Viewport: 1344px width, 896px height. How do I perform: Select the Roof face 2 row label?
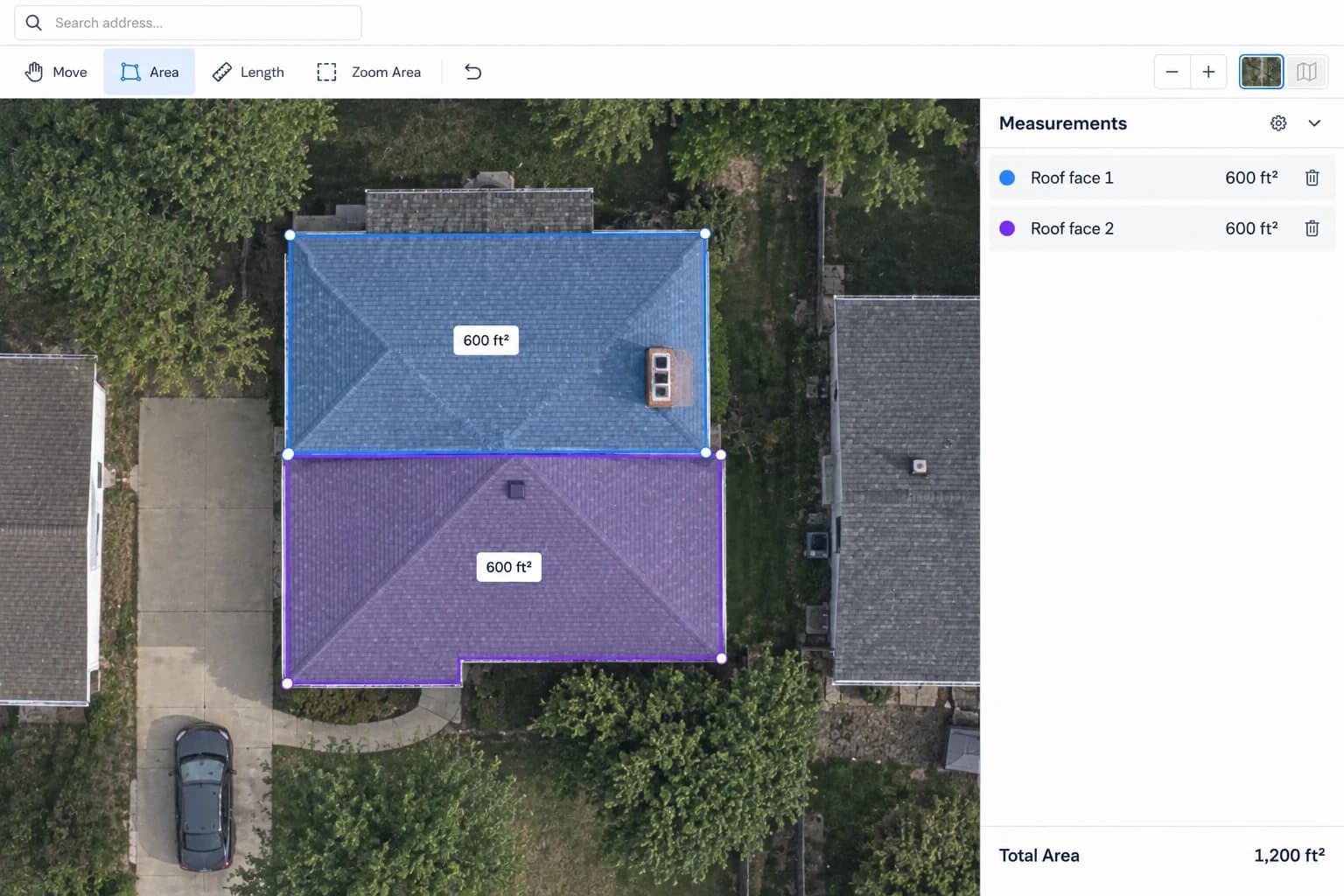pos(1072,228)
